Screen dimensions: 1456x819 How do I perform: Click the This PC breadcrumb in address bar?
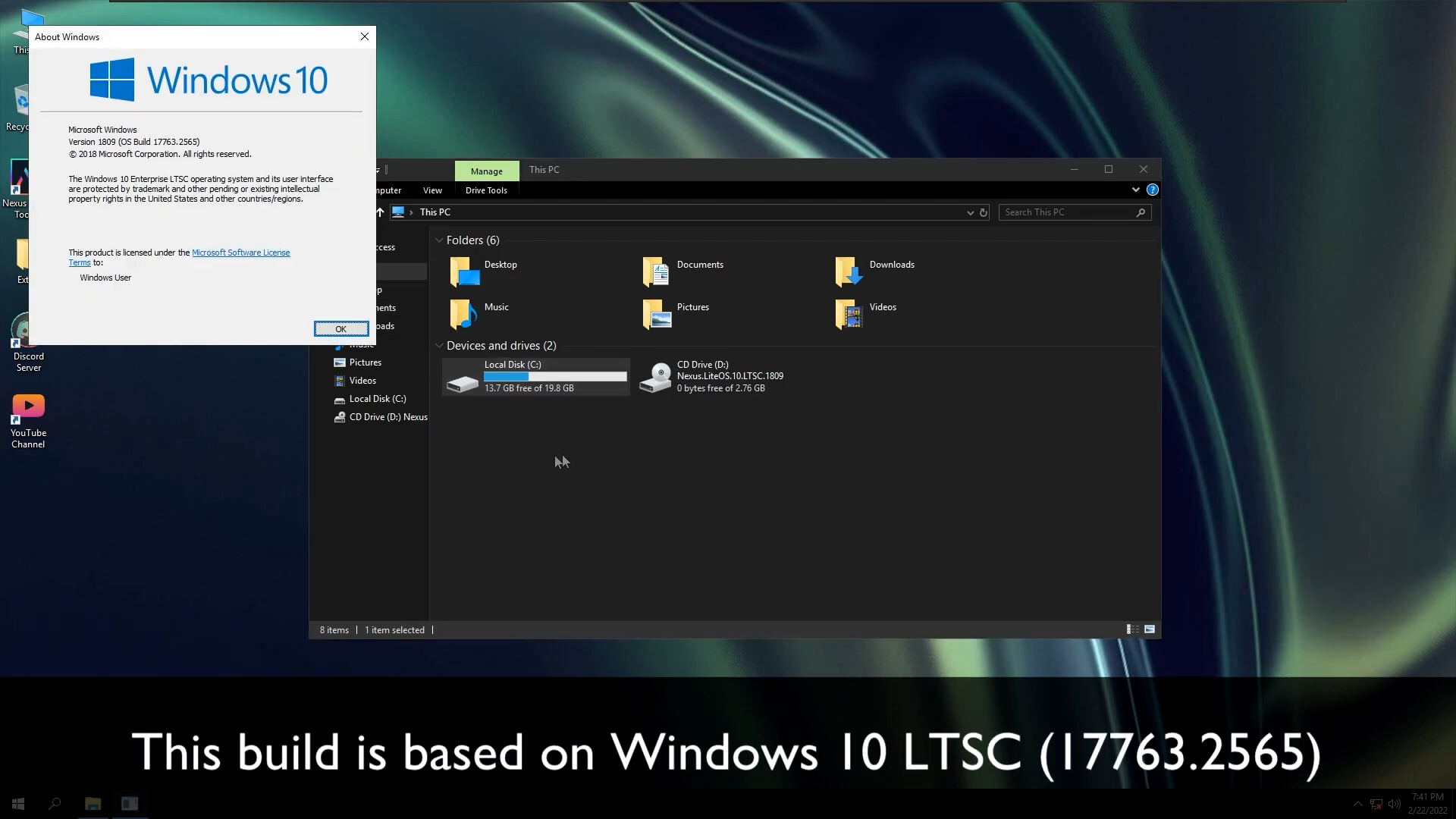point(435,212)
